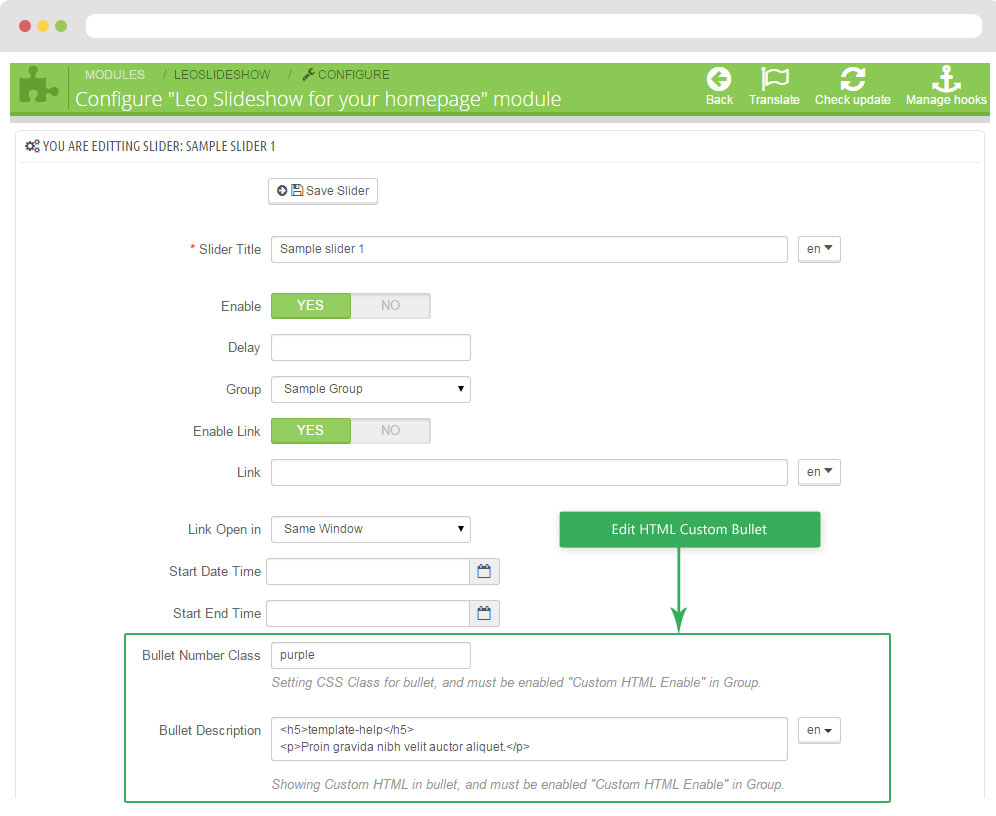The height and width of the screenshot is (816, 996).
Task: Open Slider Title language dropdown en
Action: [819, 249]
